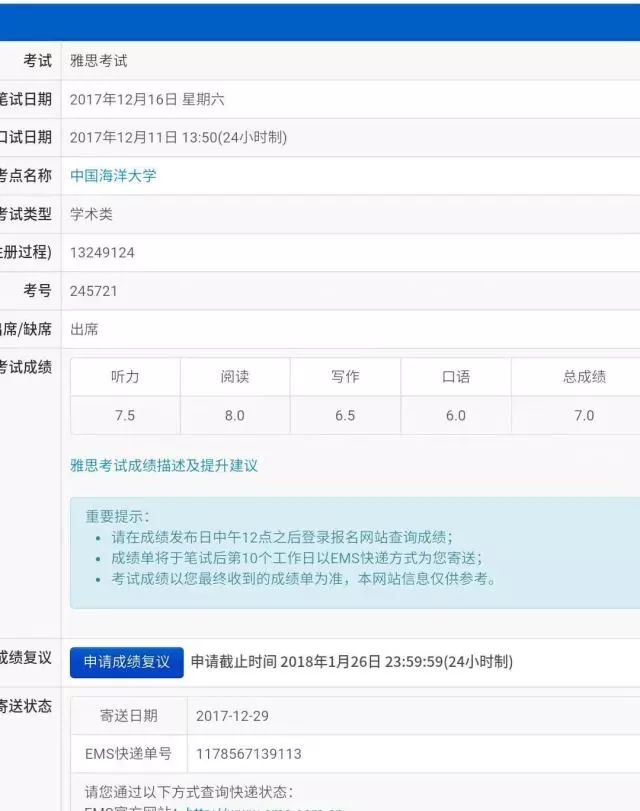The image size is (640, 811).
Task: Click the notice about EMS快递方式 delivery
Action: (x=297, y=558)
